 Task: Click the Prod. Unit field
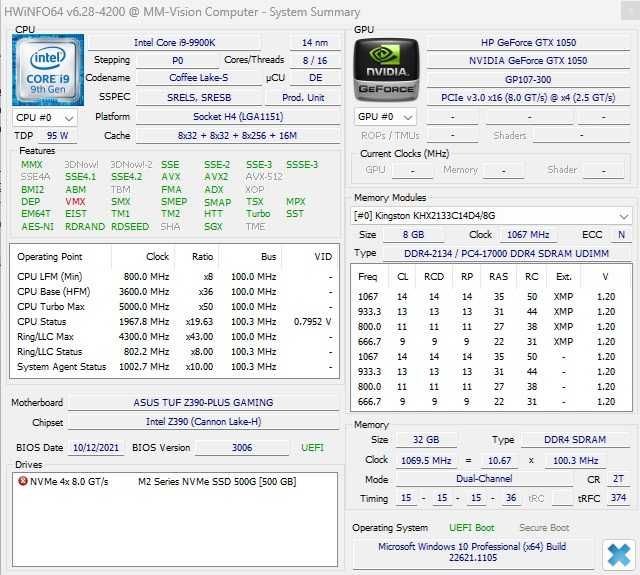pyautogui.click(x=303, y=98)
